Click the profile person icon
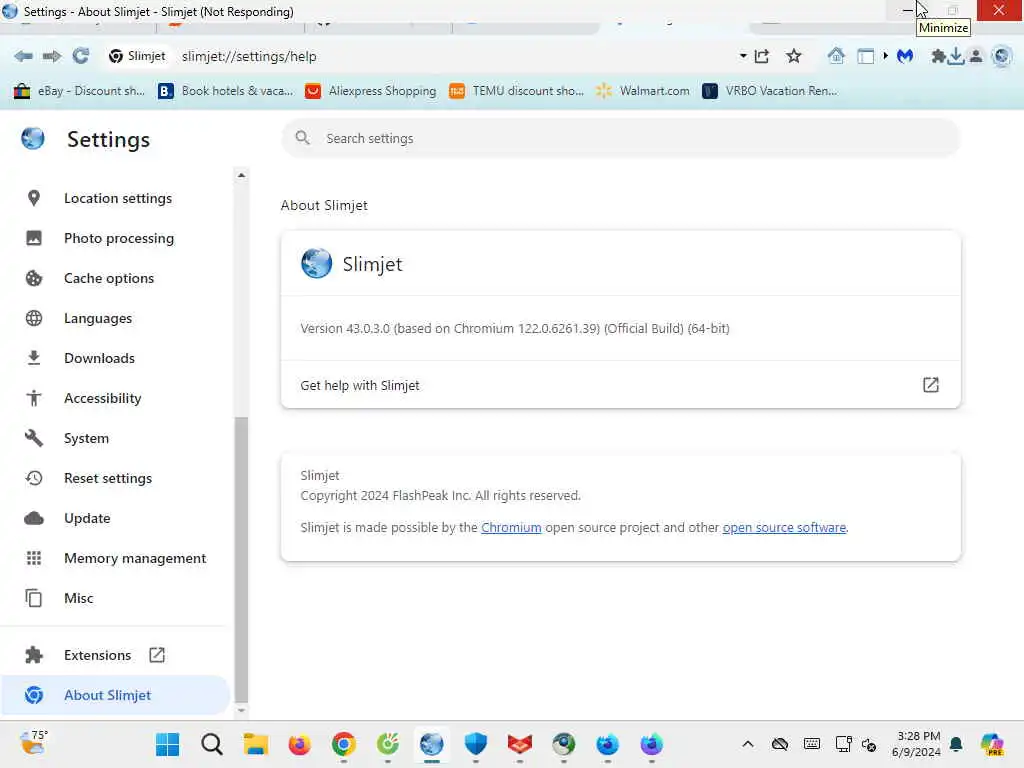The width and height of the screenshot is (1024, 768). 976,56
